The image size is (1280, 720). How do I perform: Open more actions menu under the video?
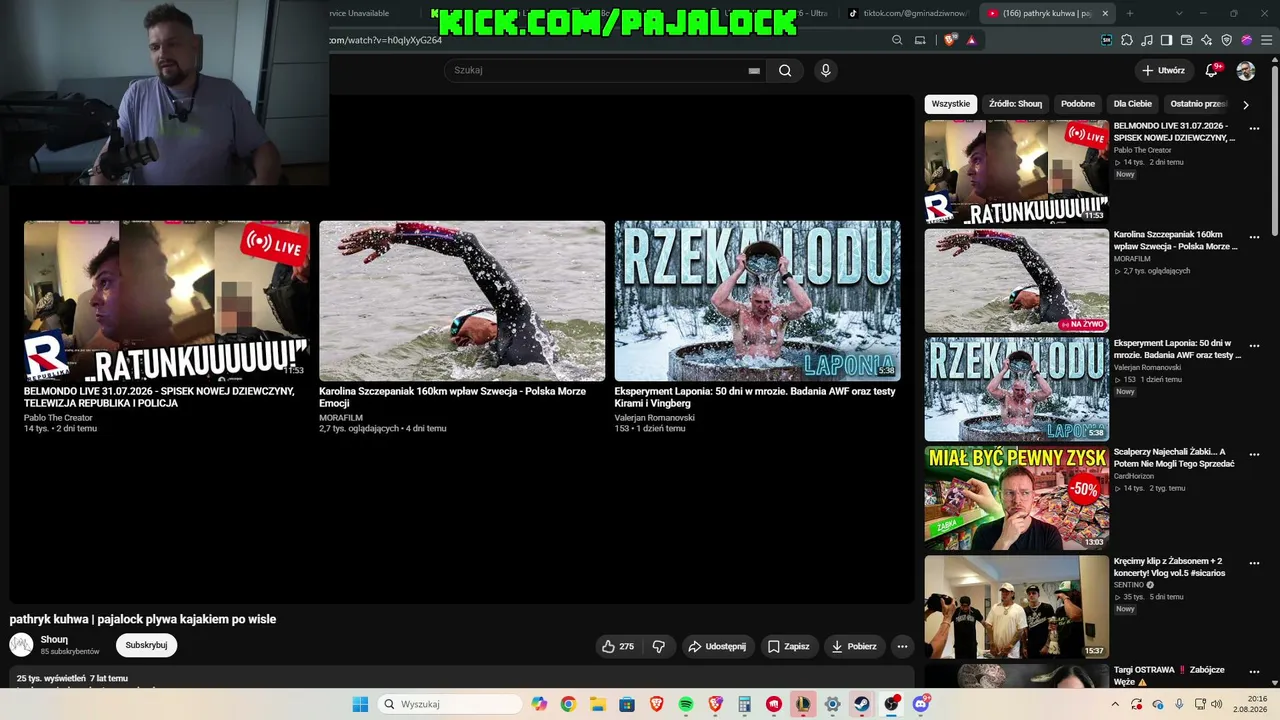coord(902,646)
